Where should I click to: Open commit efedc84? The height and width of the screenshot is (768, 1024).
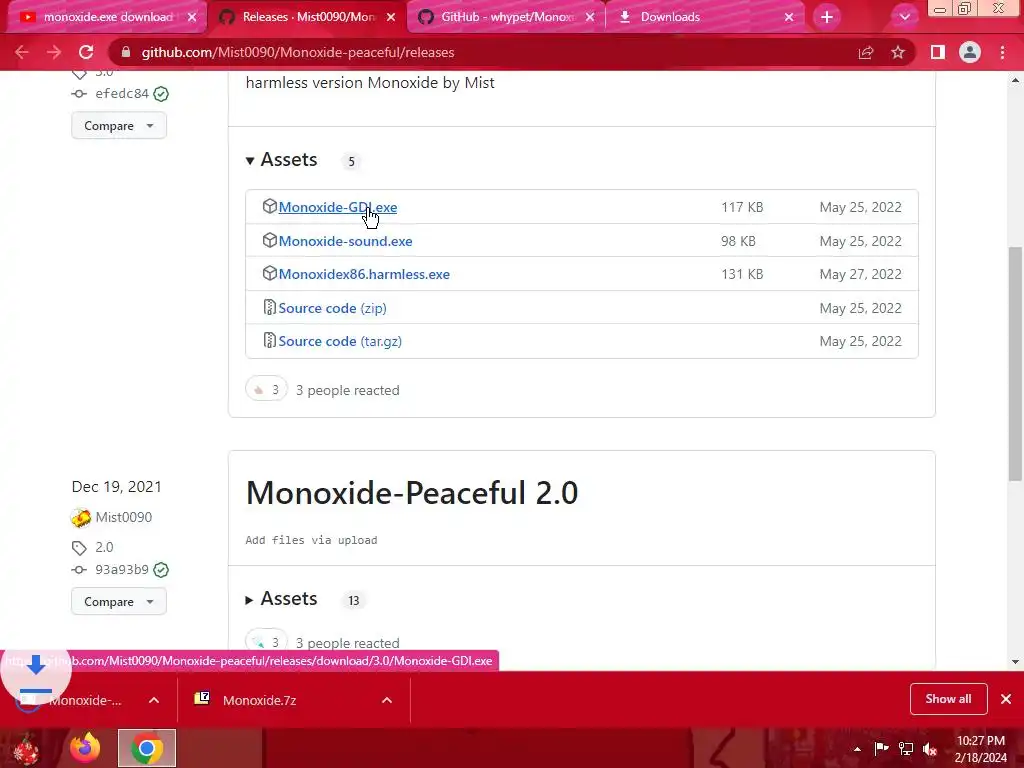click(x=122, y=93)
